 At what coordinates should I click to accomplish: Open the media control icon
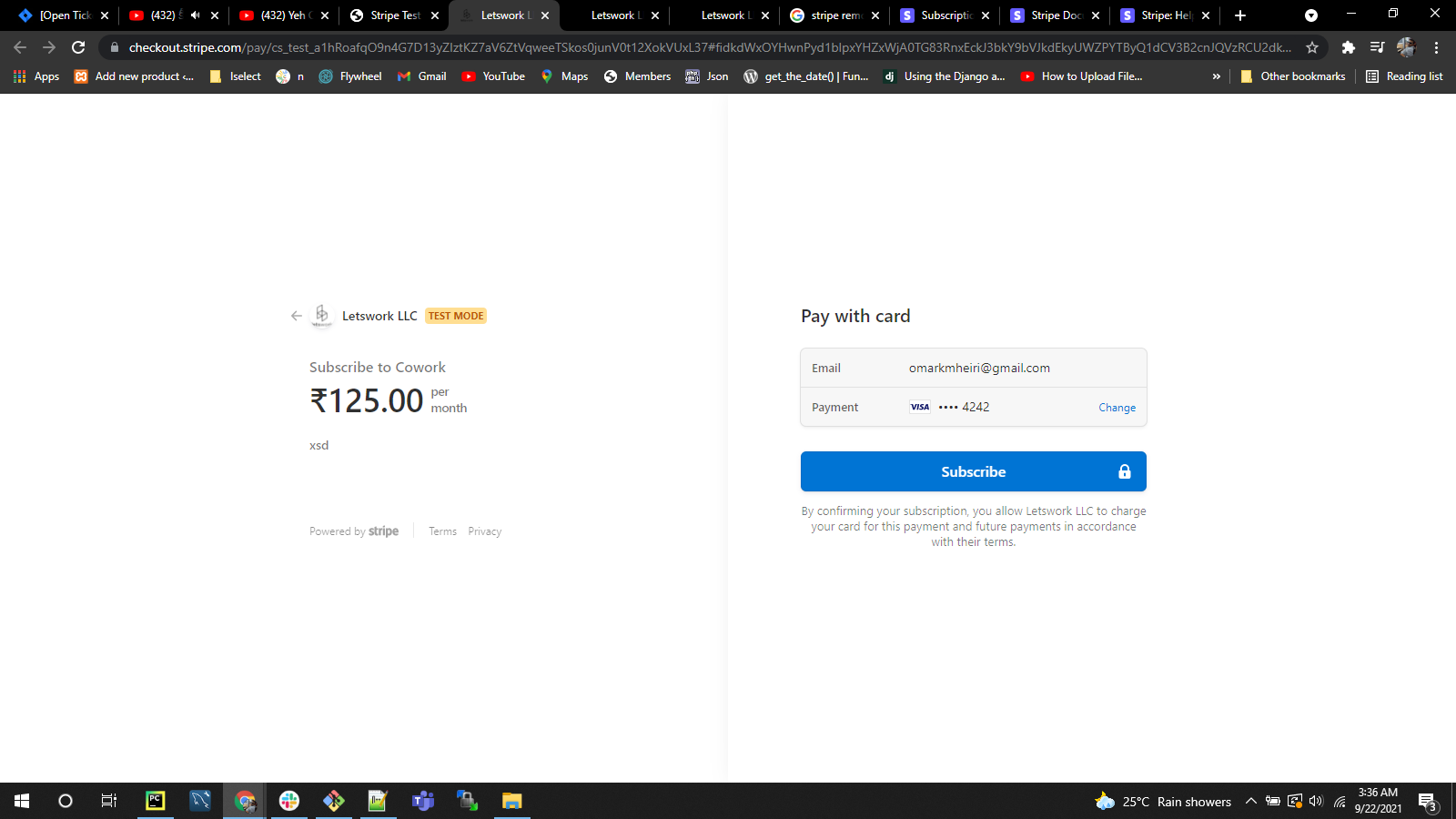1378,47
